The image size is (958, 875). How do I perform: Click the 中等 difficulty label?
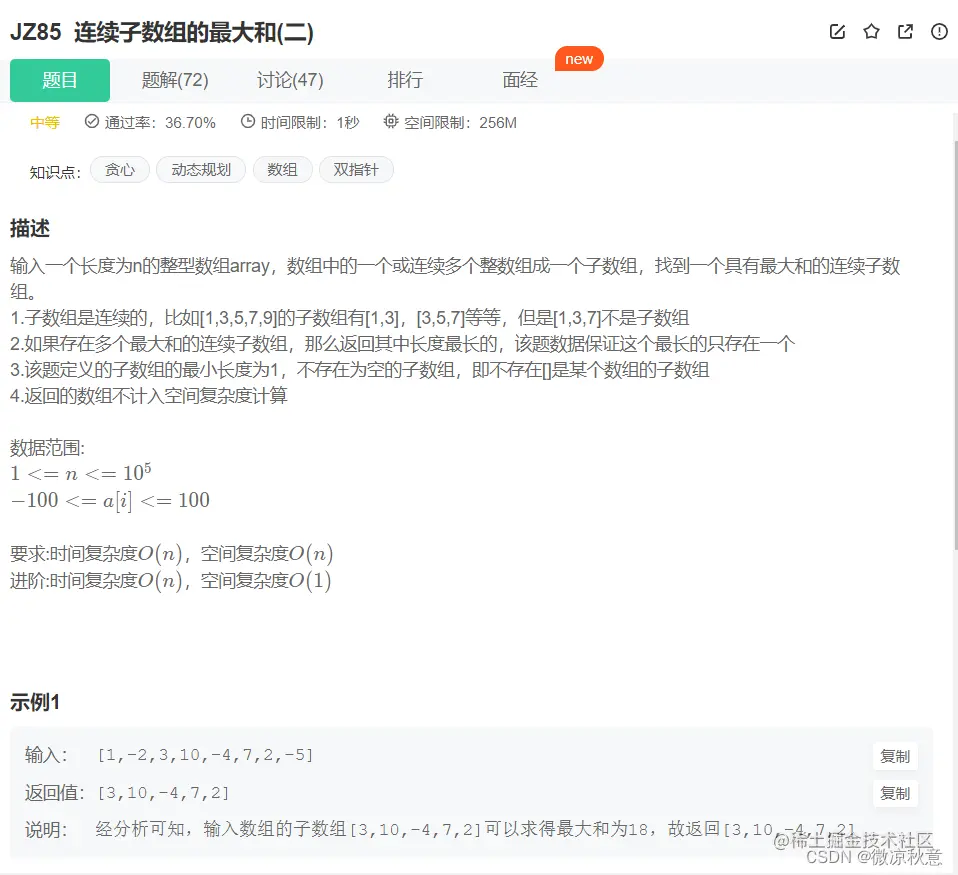click(x=44, y=122)
